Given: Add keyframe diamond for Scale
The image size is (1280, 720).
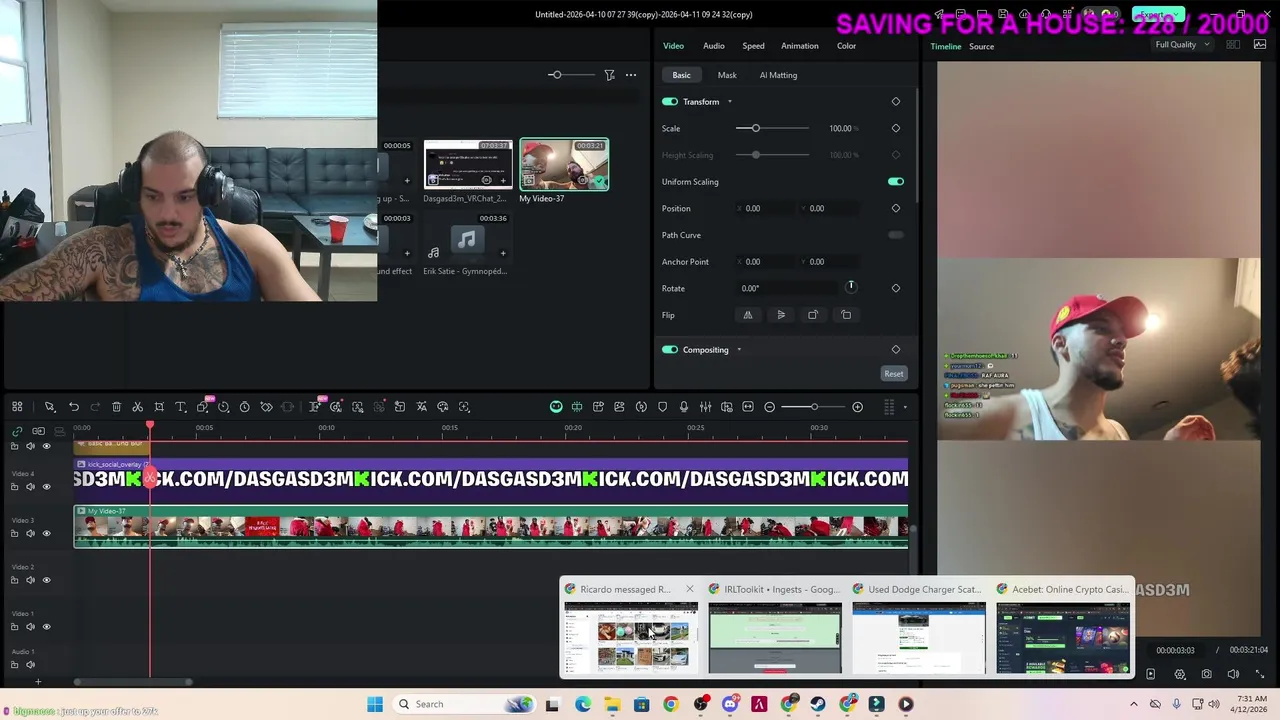Looking at the screenshot, I should tap(896, 128).
